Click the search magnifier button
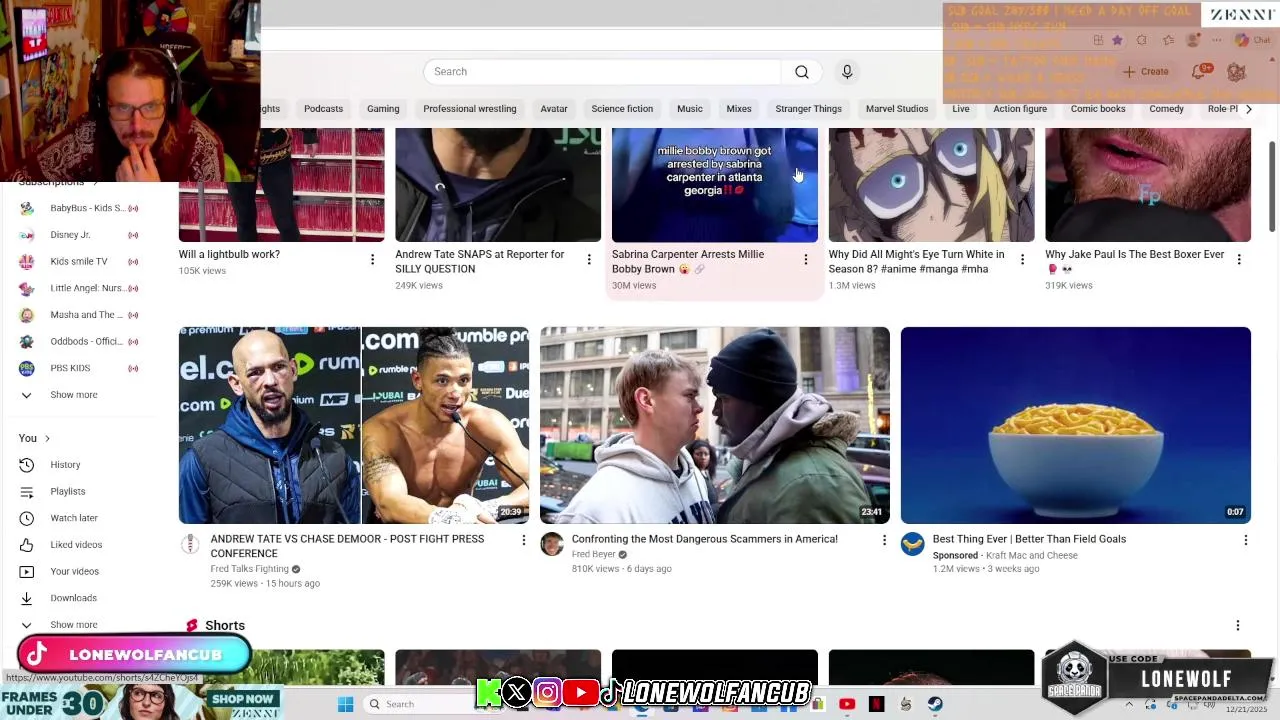Viewport: 1280px width, 720px height. (x=802, y=72)
